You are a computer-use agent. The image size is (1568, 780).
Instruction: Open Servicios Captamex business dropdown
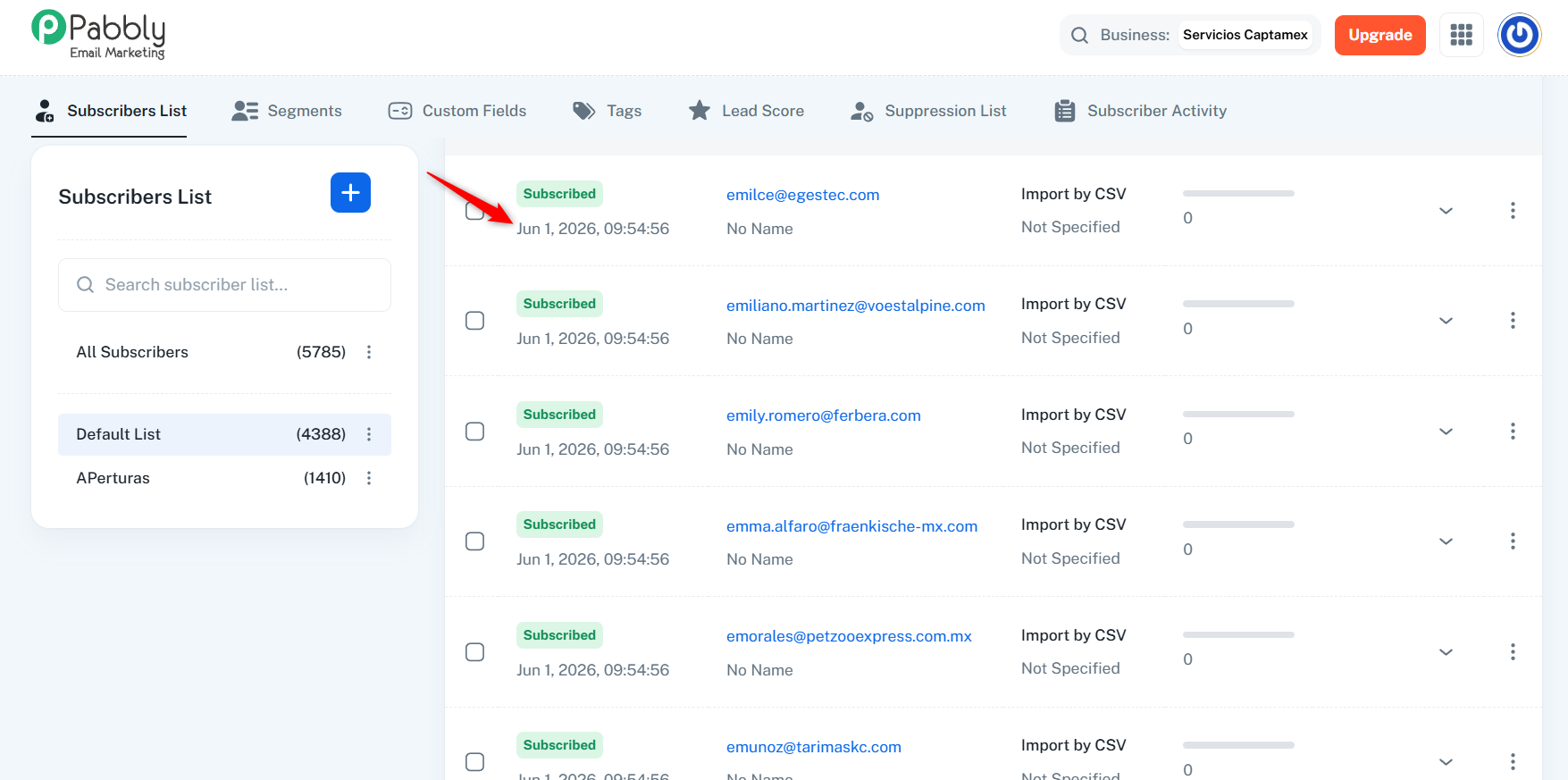(x=1245, y=35)
